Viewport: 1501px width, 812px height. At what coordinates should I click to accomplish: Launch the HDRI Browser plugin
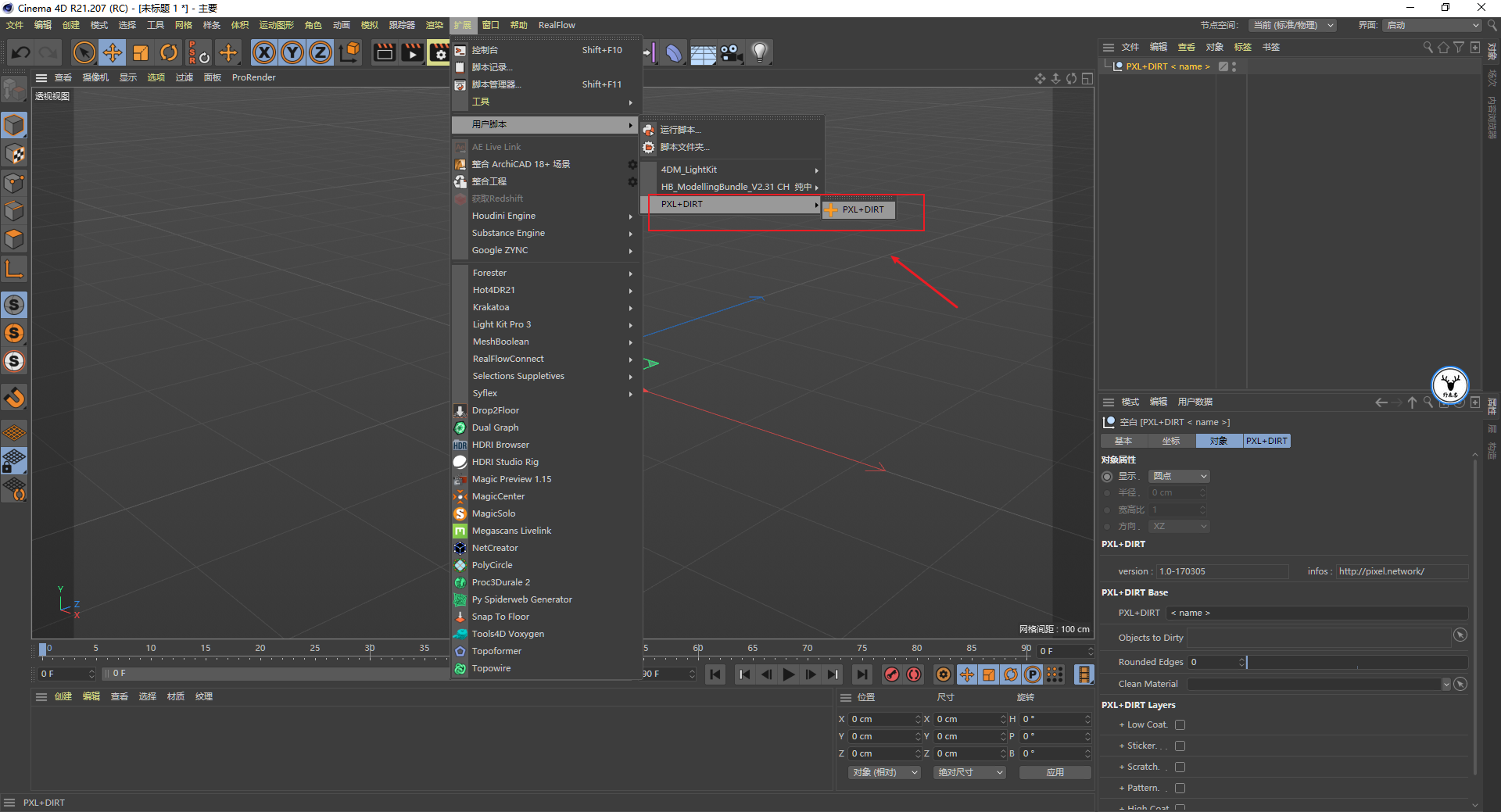[x=545, y=445]
